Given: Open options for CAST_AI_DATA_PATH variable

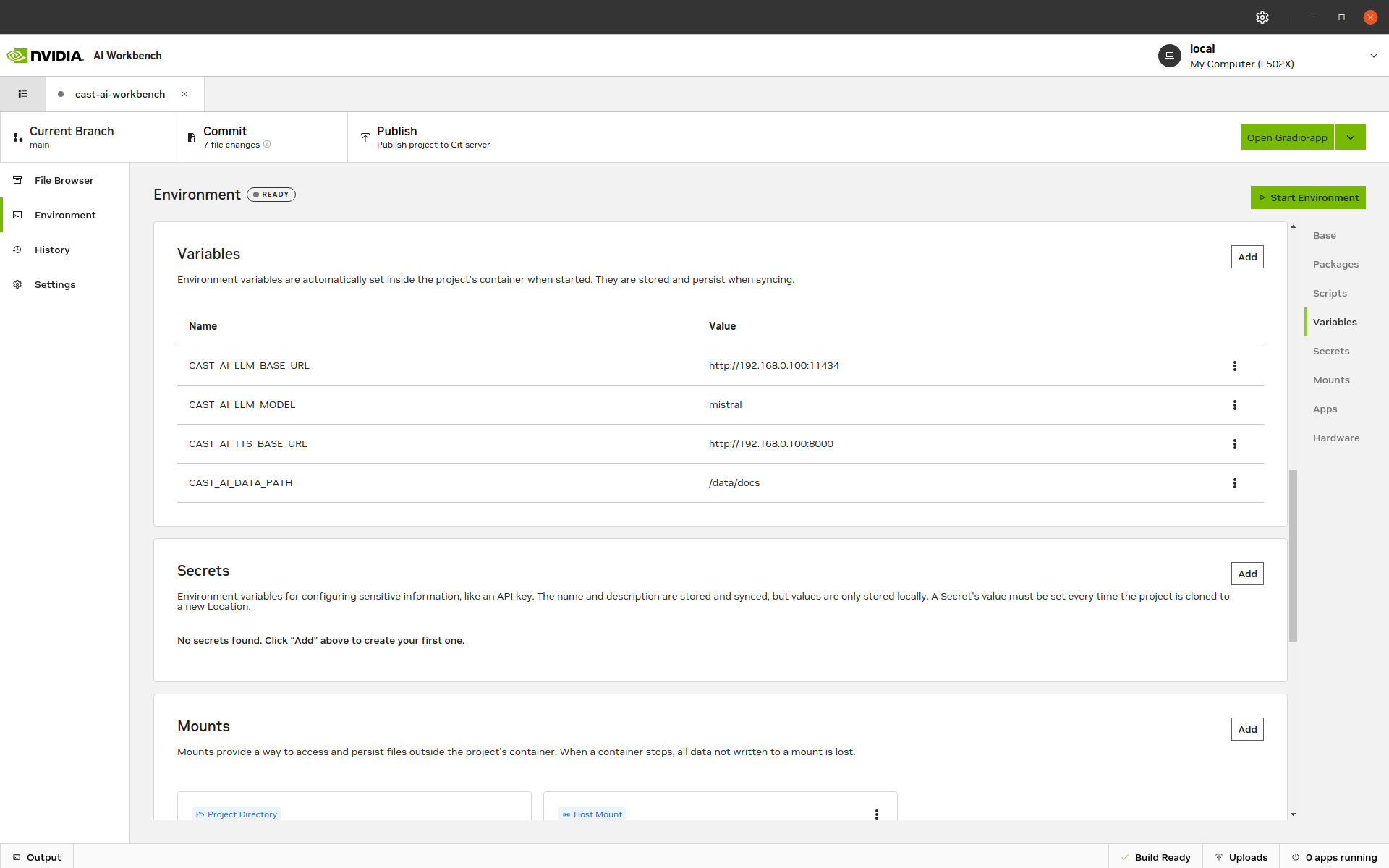Looking at the screenshot, I should (x=1234, y=483).
